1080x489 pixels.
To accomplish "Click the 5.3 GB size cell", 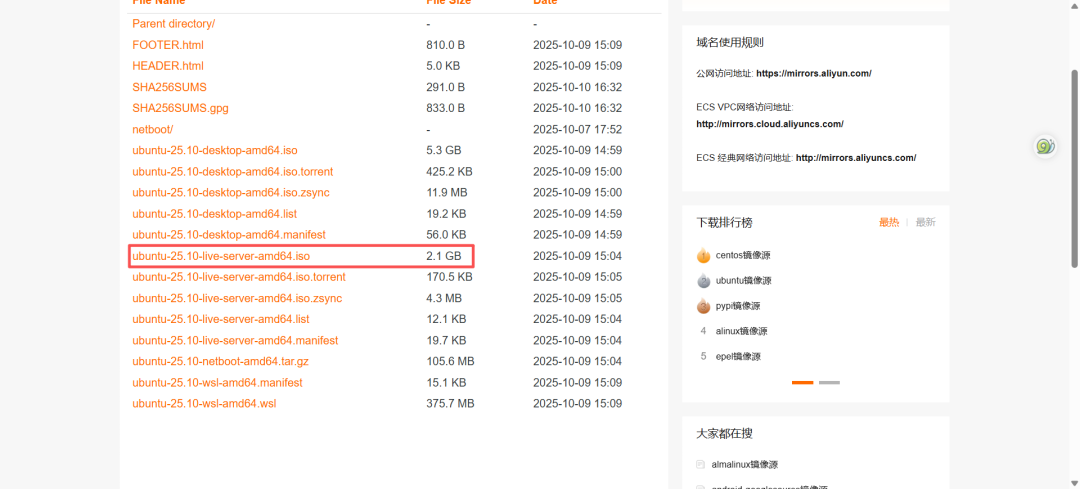I will [x=444, y=150].
